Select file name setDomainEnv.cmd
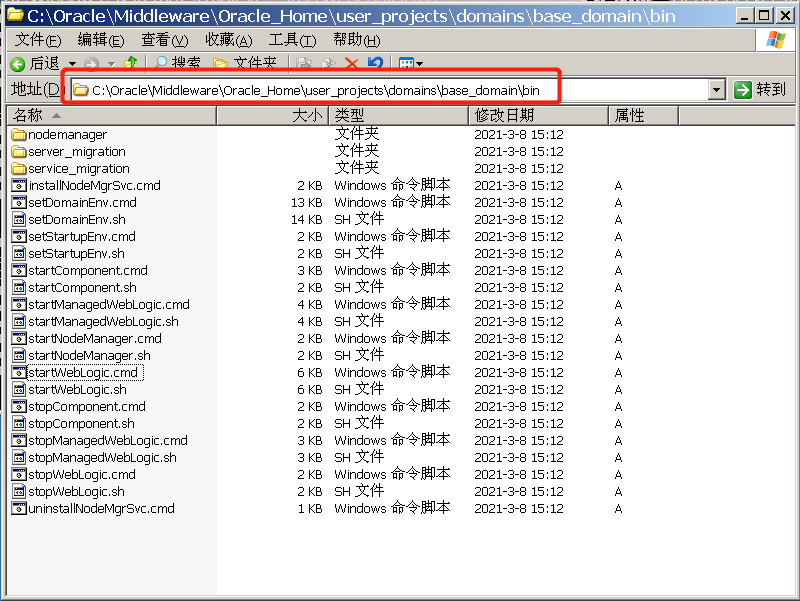 (x=83, y=203)
